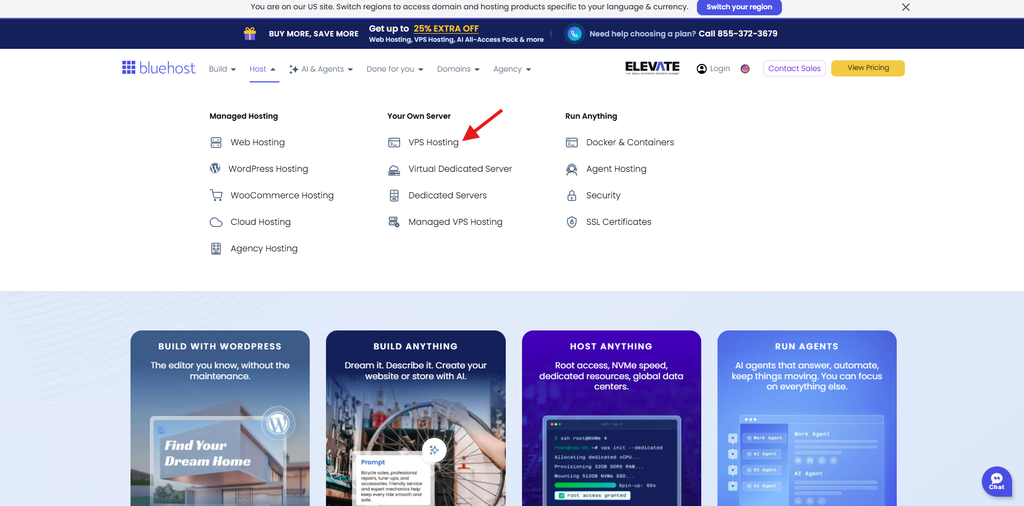Click the View Pricing button
The width and height of the screenshot is (1024, 506).
click(x=868, y=69)
